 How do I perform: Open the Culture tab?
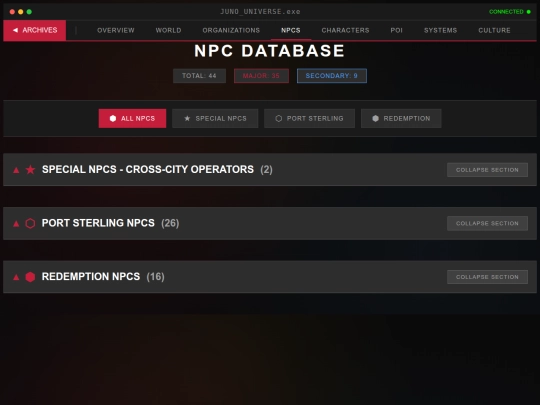(x=494, y=30)
